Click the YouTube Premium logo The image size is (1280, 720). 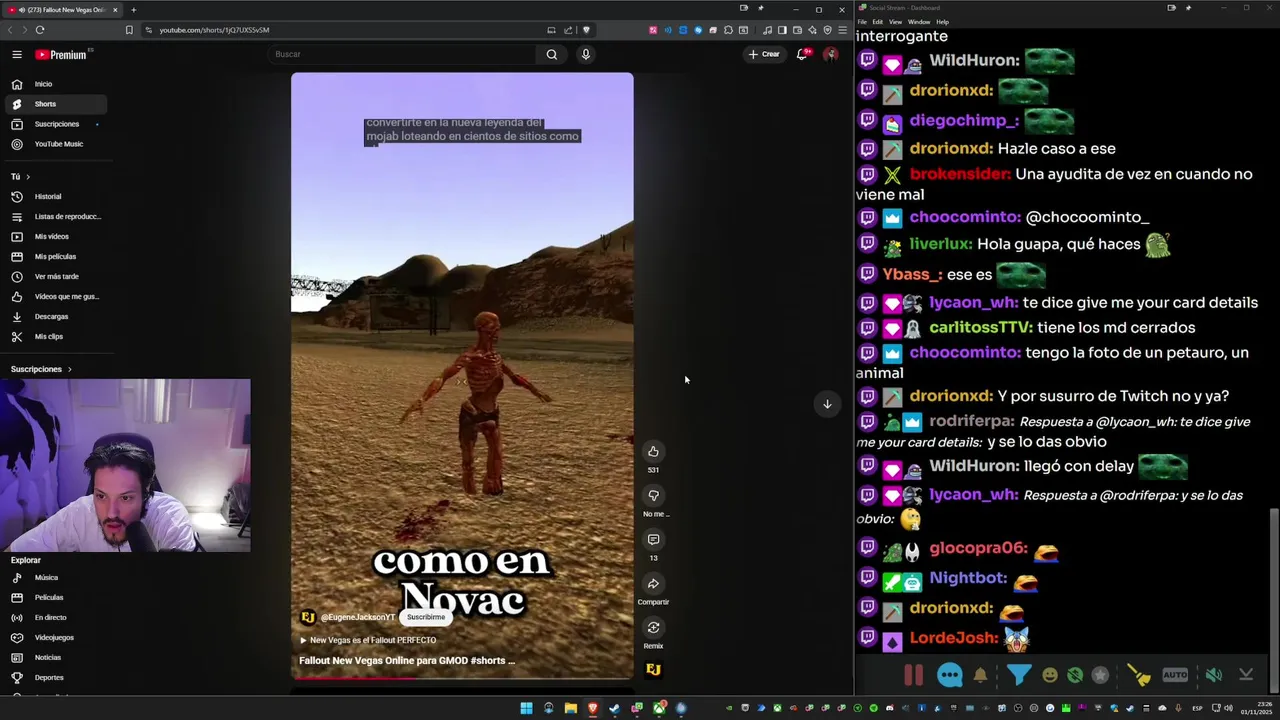(62, 55)
